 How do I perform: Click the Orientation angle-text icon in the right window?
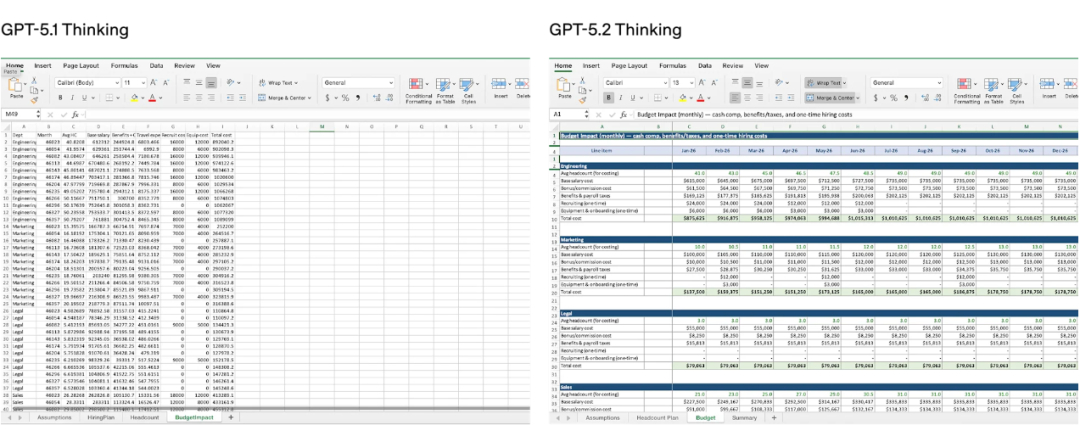(x=780, y=83)
